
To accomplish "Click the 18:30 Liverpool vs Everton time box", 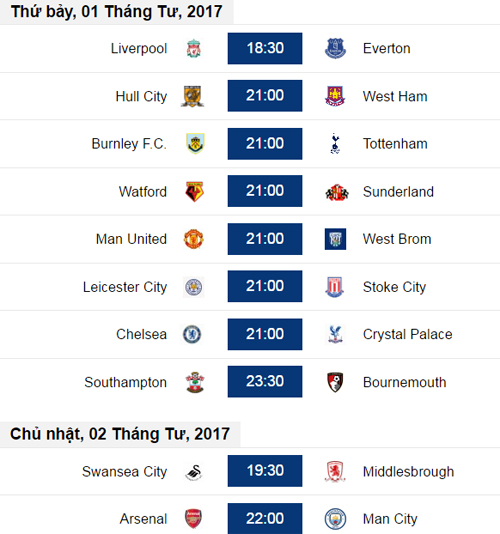I will click(x=265, y=48).
